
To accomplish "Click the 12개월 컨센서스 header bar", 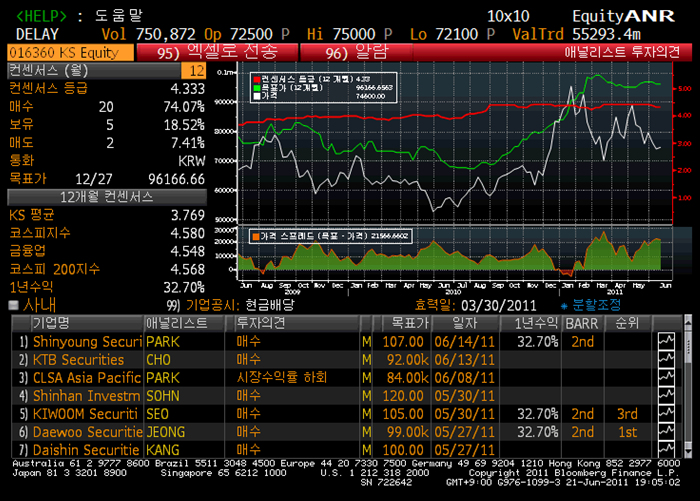I will pos(107,197).
